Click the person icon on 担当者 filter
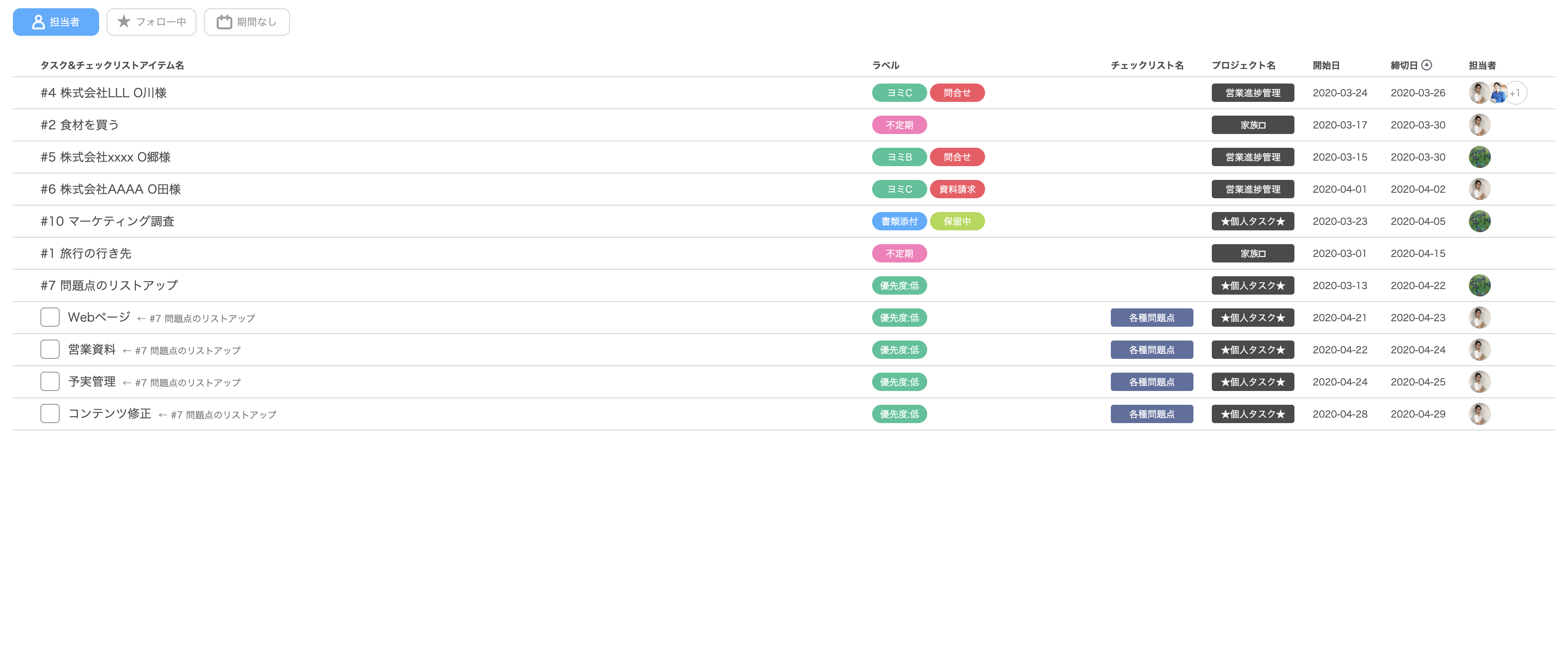Image resolution: width=1568 pixels, height=670 pixels. pos(39,22)
